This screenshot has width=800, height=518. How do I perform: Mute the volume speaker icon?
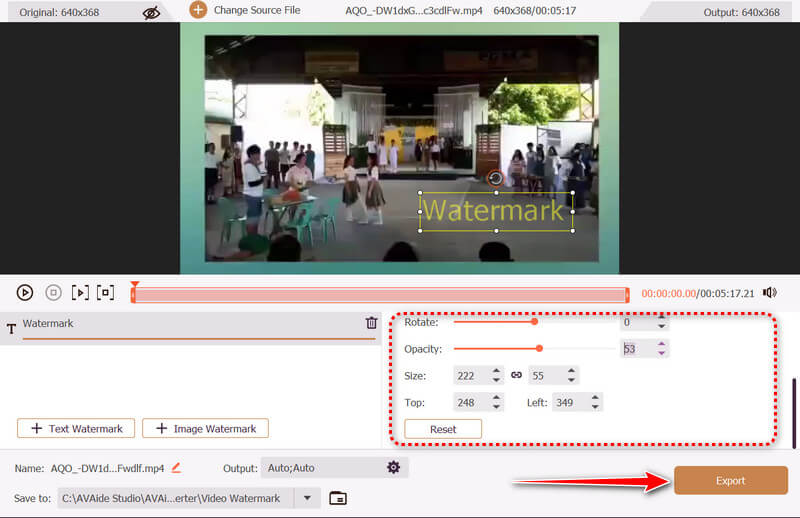[x=769, y=292]
